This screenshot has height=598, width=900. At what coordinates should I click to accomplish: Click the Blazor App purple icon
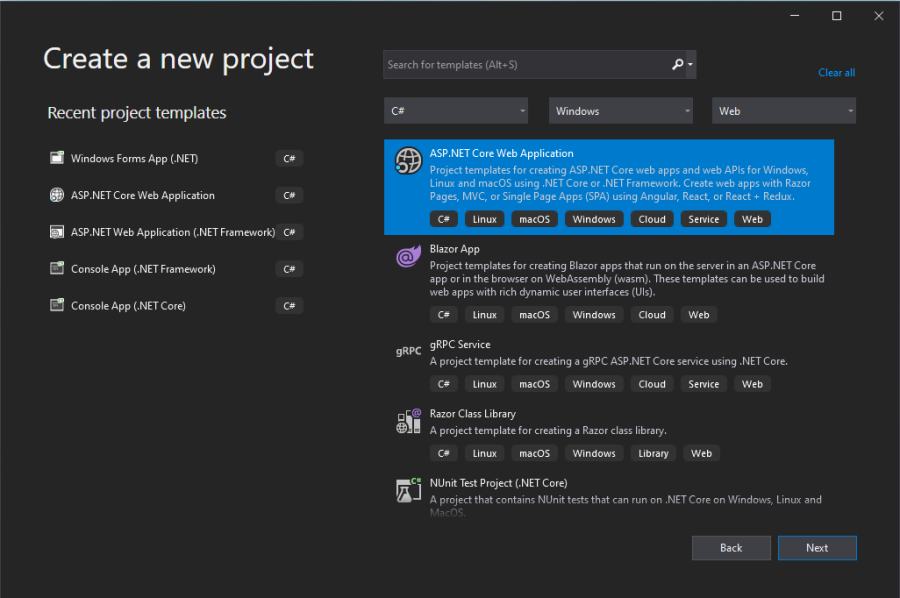click(408, 256)
